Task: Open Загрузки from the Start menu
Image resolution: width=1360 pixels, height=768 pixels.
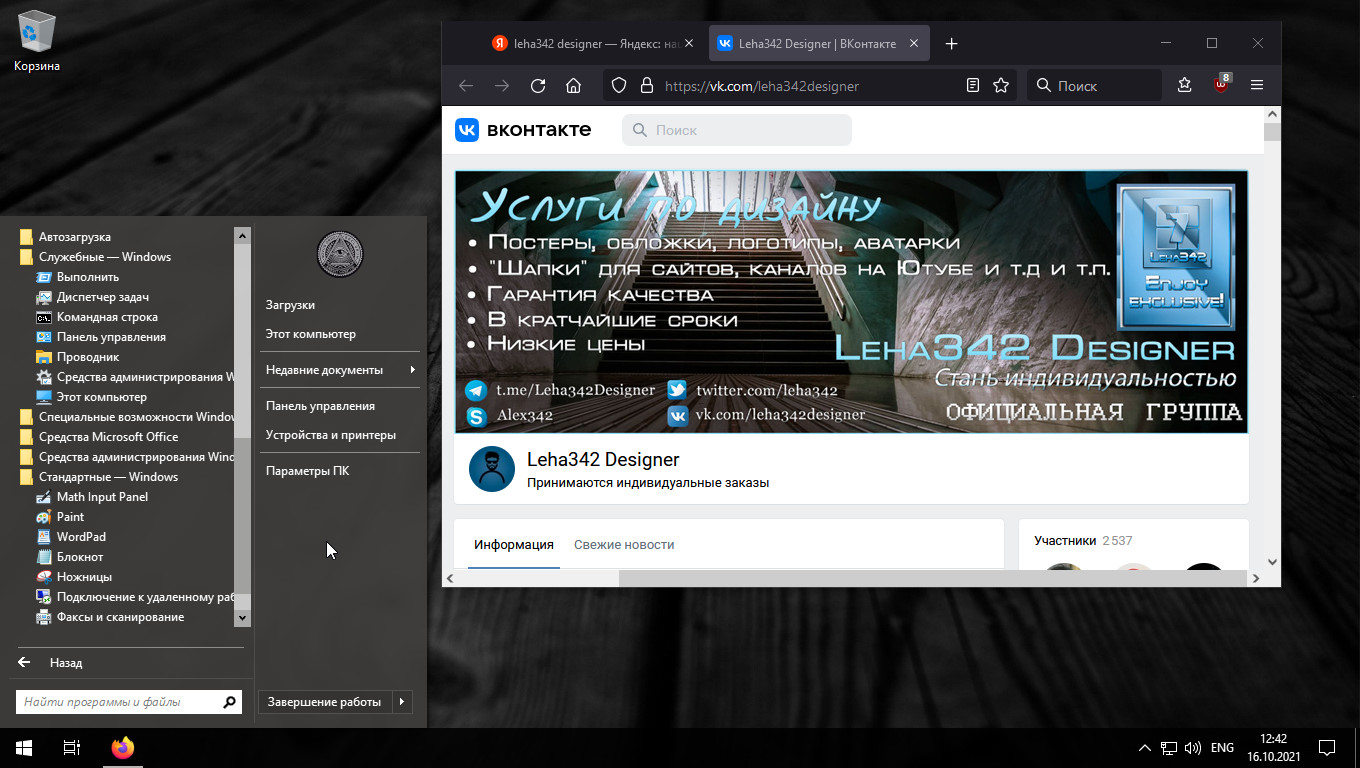Action: (x=291, y=305)
